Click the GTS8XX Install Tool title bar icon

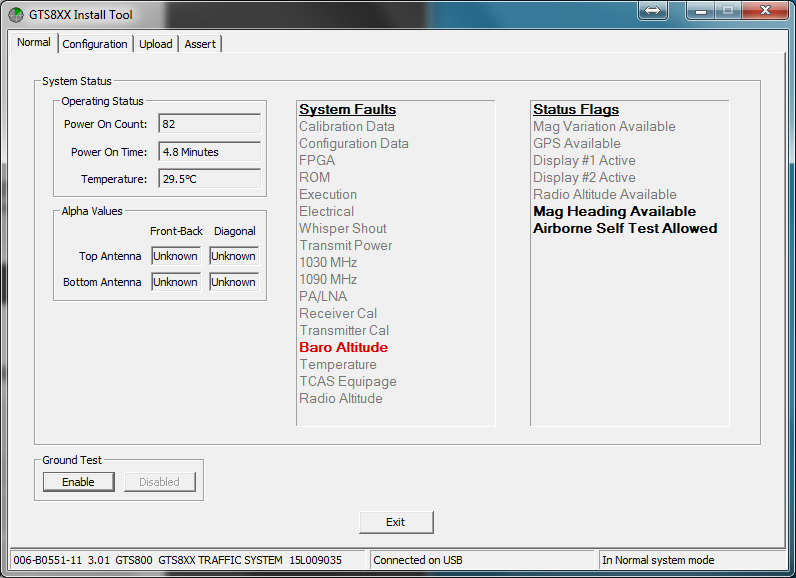pos(16,15)
